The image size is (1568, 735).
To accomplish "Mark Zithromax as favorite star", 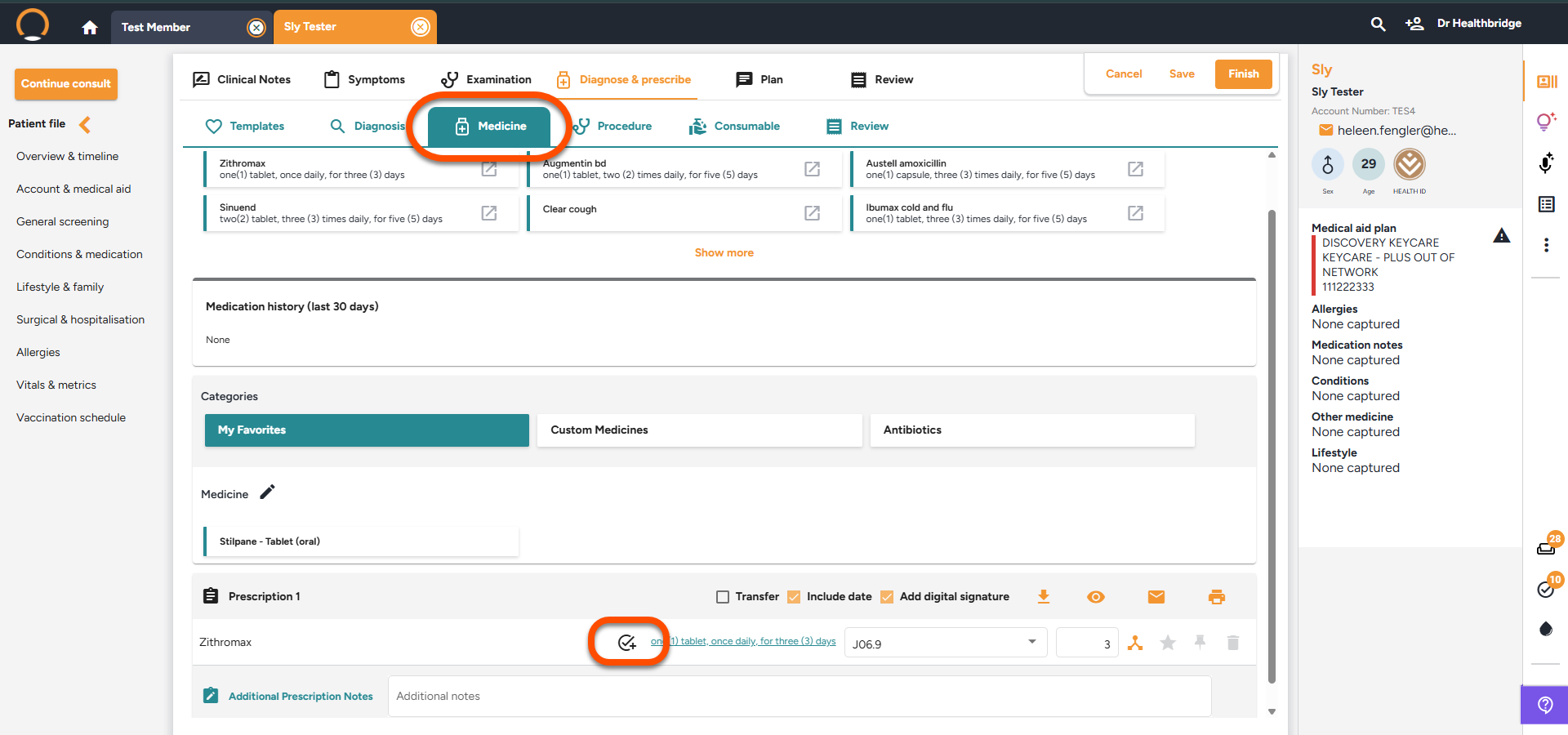I will tap(1169, 643).
